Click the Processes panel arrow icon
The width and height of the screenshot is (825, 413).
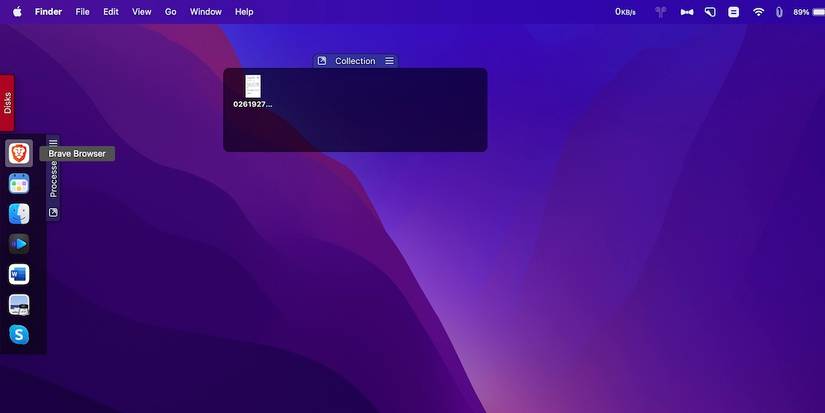coord(53,213)
